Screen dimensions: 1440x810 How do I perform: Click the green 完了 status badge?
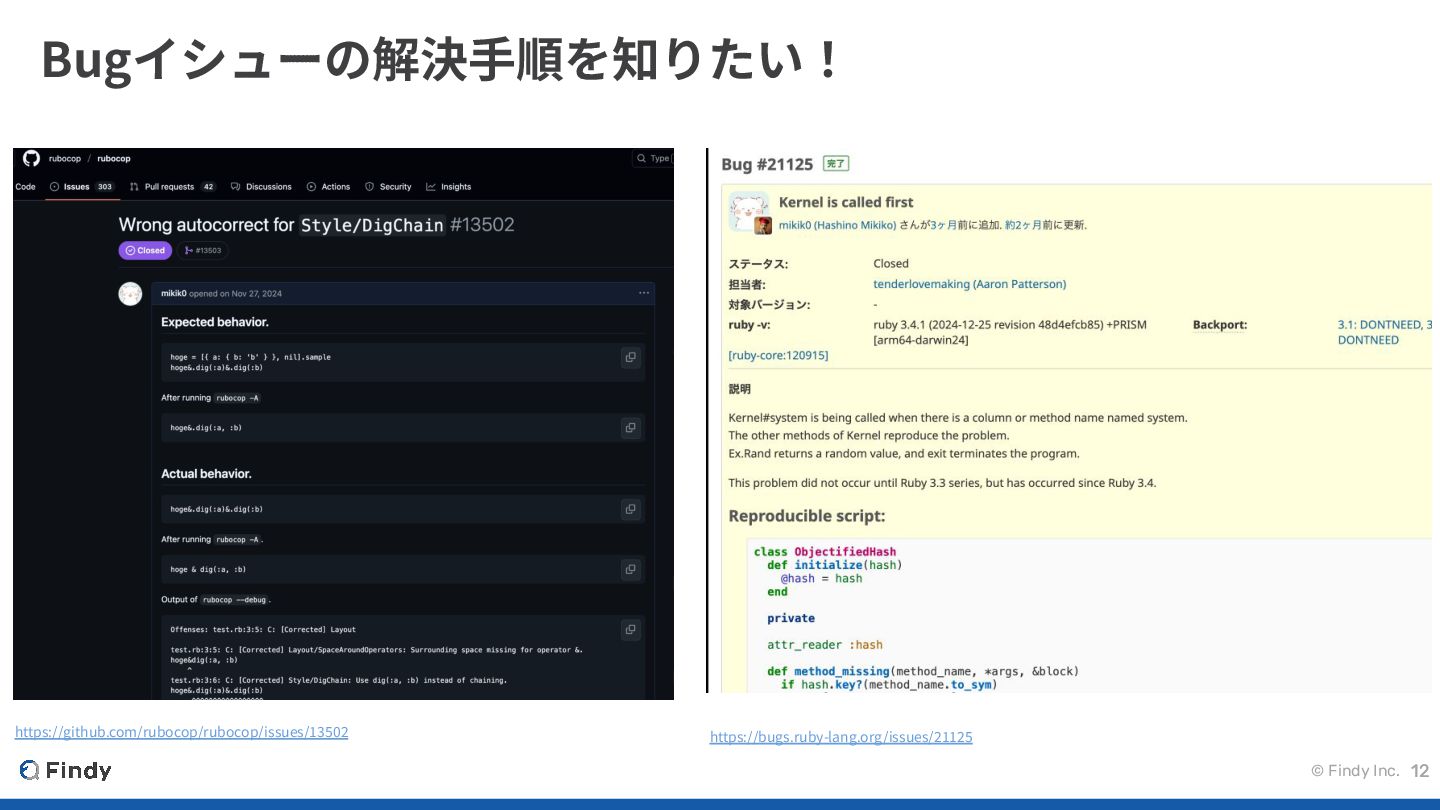coord(835,163)
